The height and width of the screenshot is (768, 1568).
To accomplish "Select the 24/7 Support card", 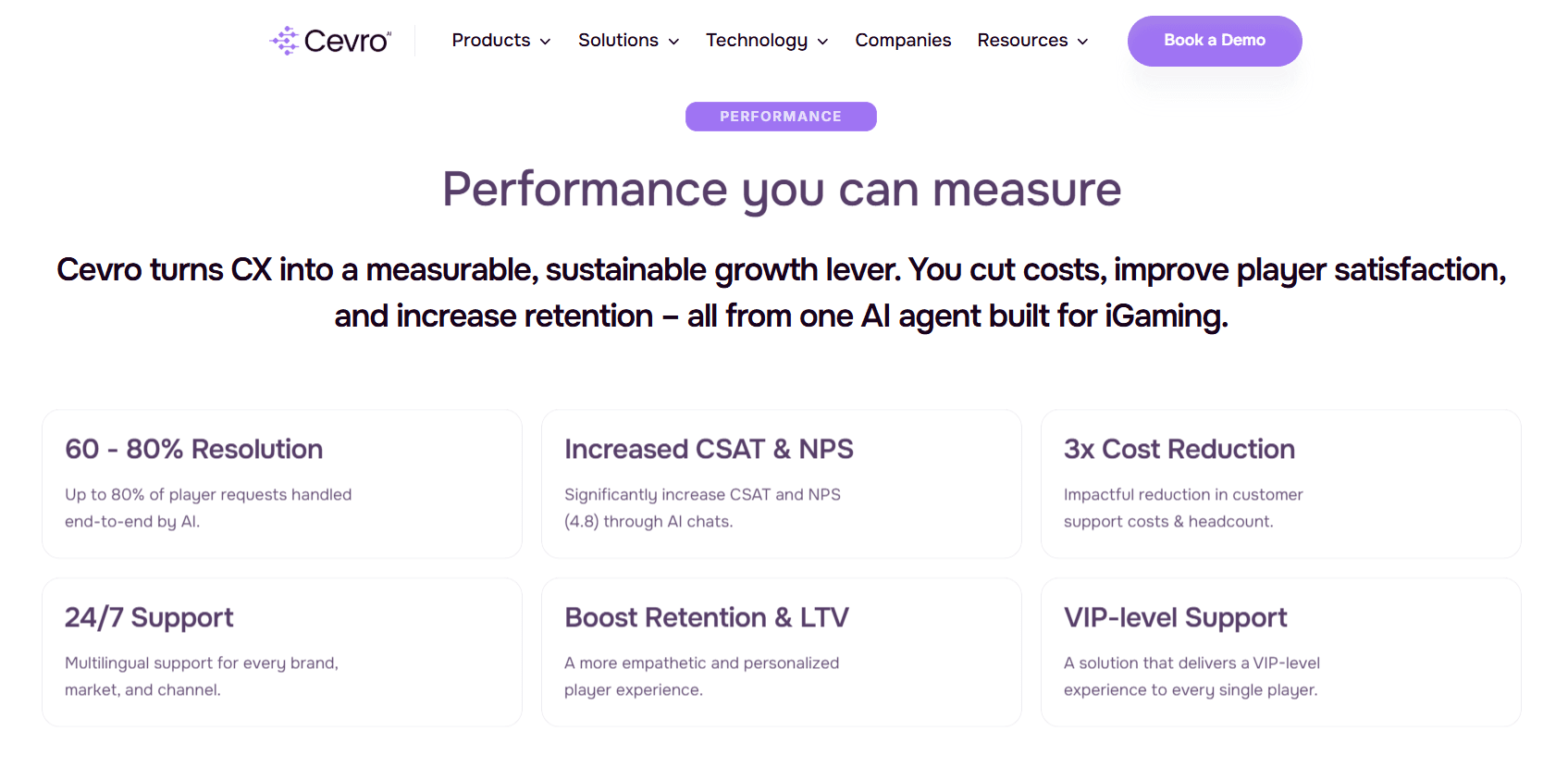I will click(282, 652).
